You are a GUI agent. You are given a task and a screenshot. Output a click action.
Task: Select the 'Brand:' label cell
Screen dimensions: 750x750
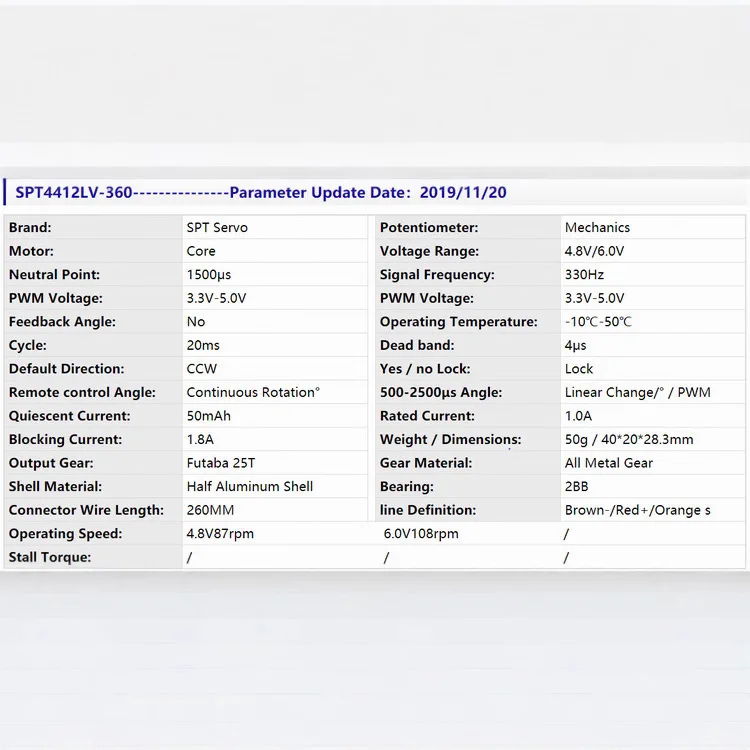click(x=30, y=227)
